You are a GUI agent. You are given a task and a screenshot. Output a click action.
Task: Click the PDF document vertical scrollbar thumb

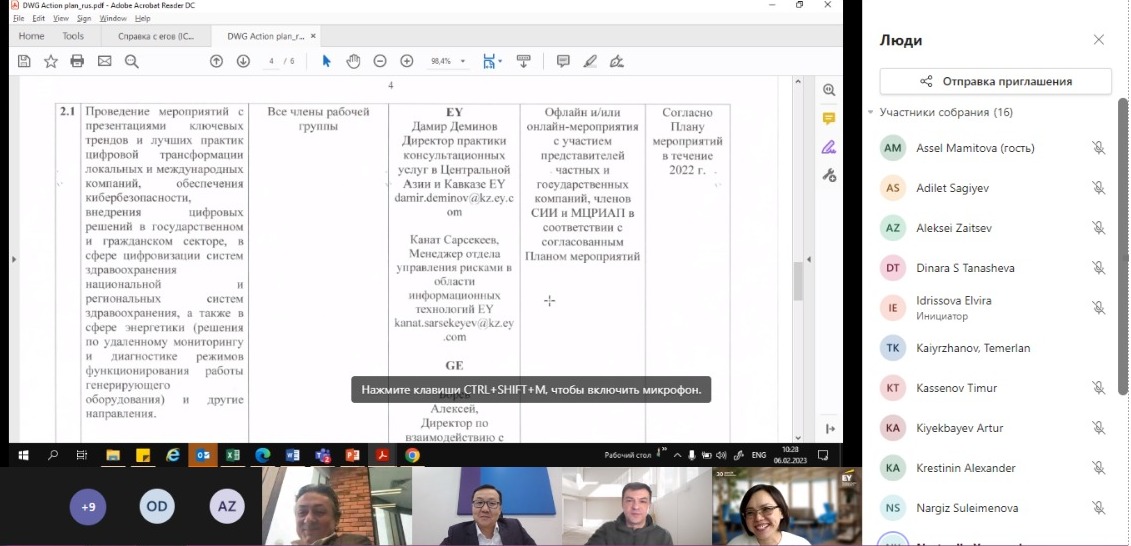(798, 281)
